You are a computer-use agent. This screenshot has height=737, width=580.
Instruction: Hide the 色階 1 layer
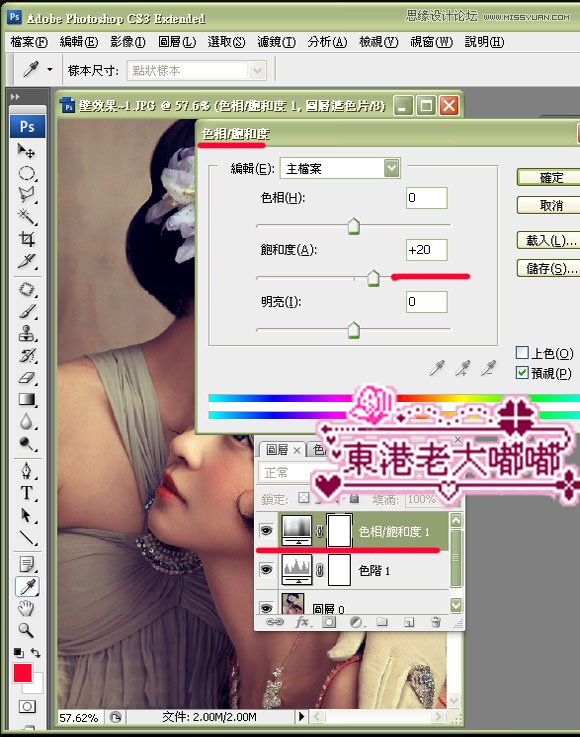click(266, 570)
